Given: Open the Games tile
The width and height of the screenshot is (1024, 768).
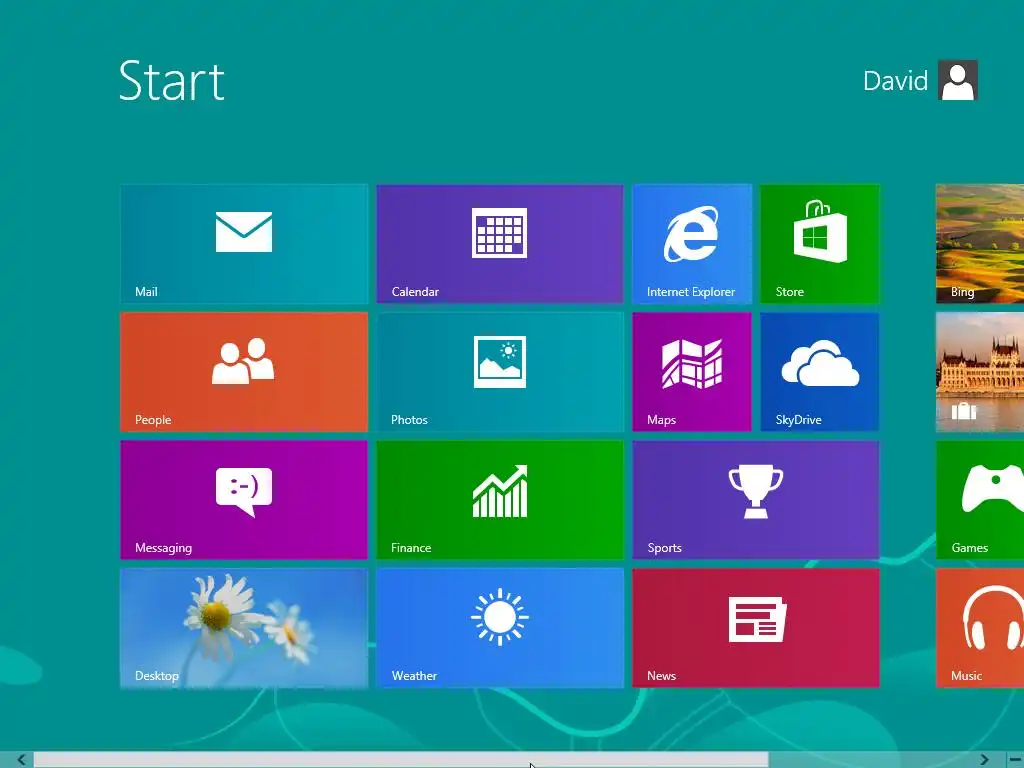Looking at the screenshot, I should [980, 500].
